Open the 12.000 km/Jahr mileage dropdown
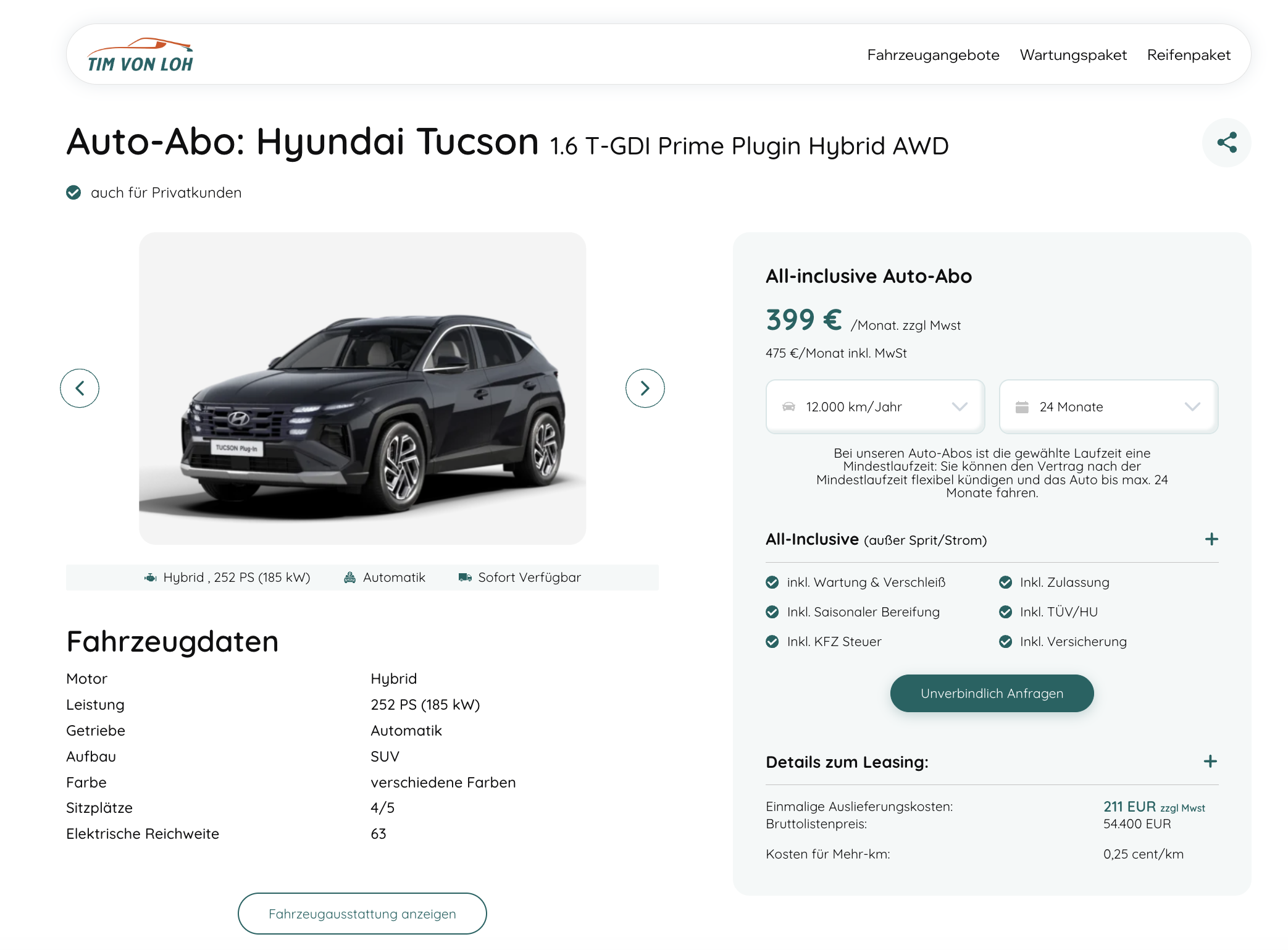The width and height of the screenshot is (1288, 950). [x=874, y=407]
